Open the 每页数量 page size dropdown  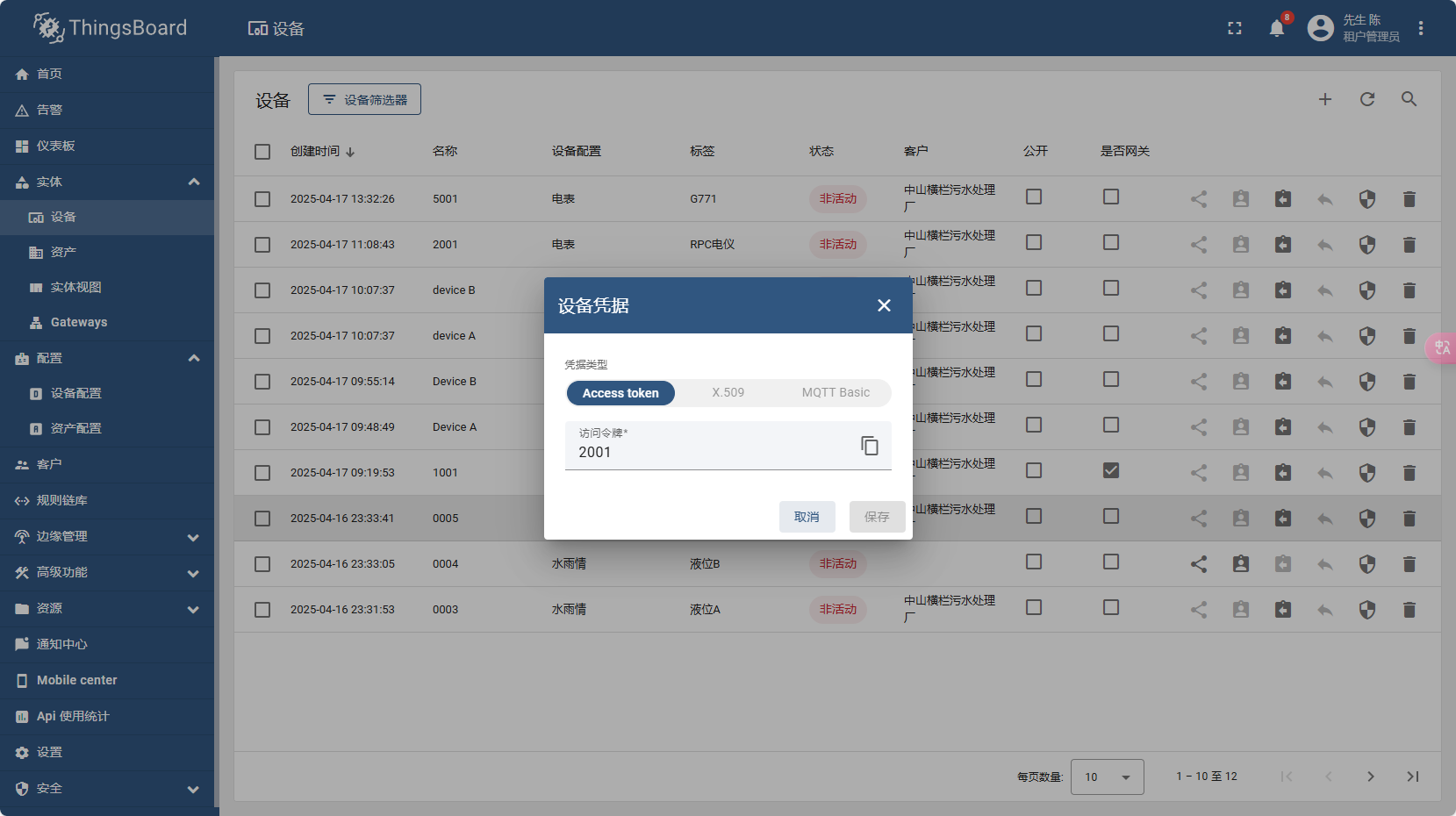click(1107, 777)
